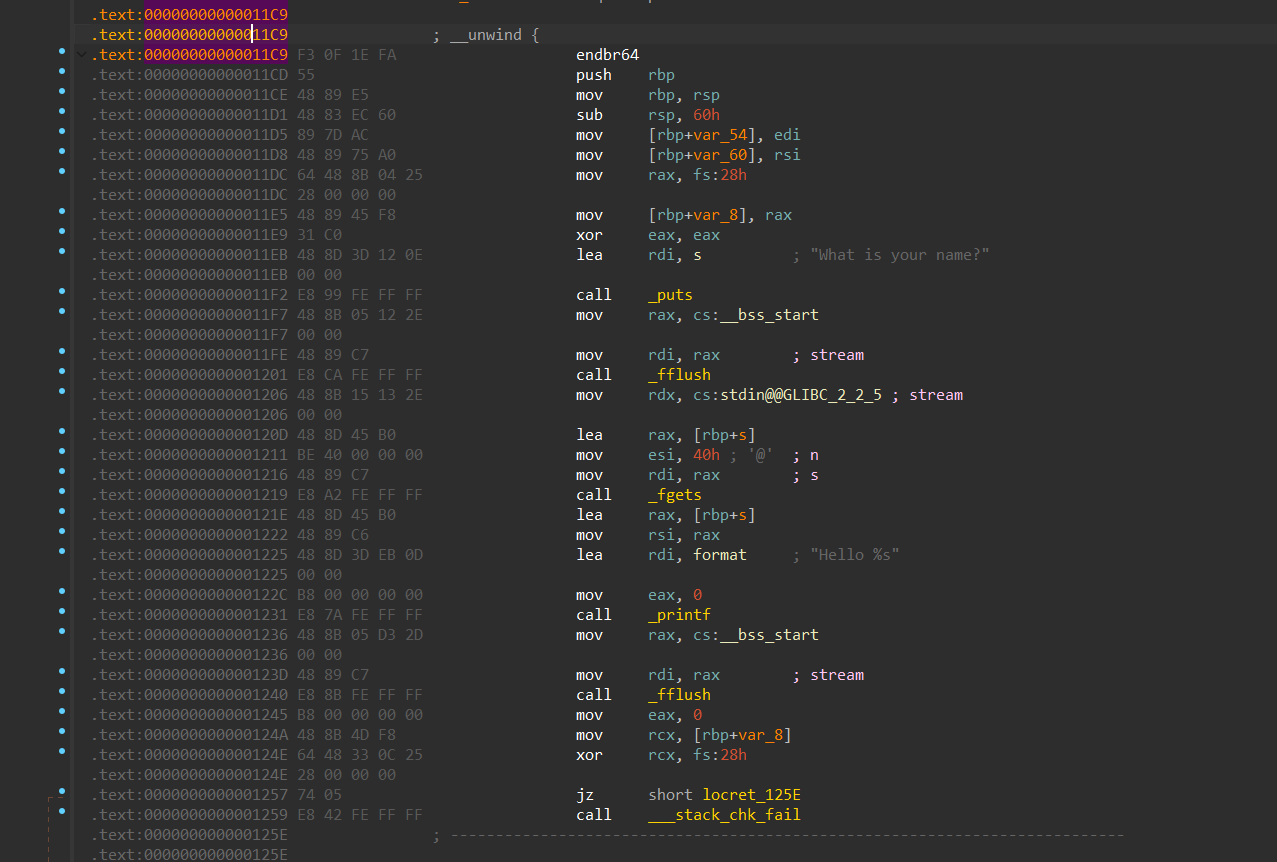Click the _printf function name
Screen dimensions: 1277x862
point(679,615)
